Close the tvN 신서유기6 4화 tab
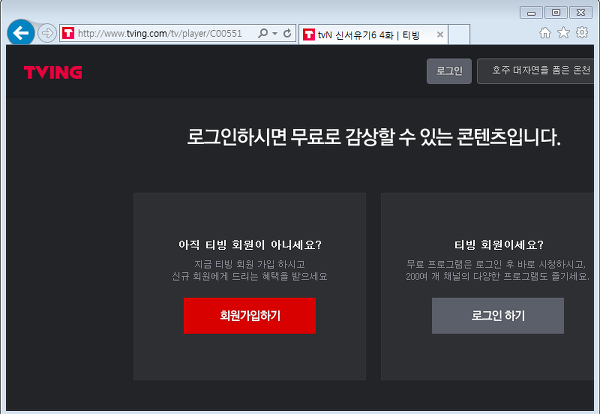 click(440, 35)
